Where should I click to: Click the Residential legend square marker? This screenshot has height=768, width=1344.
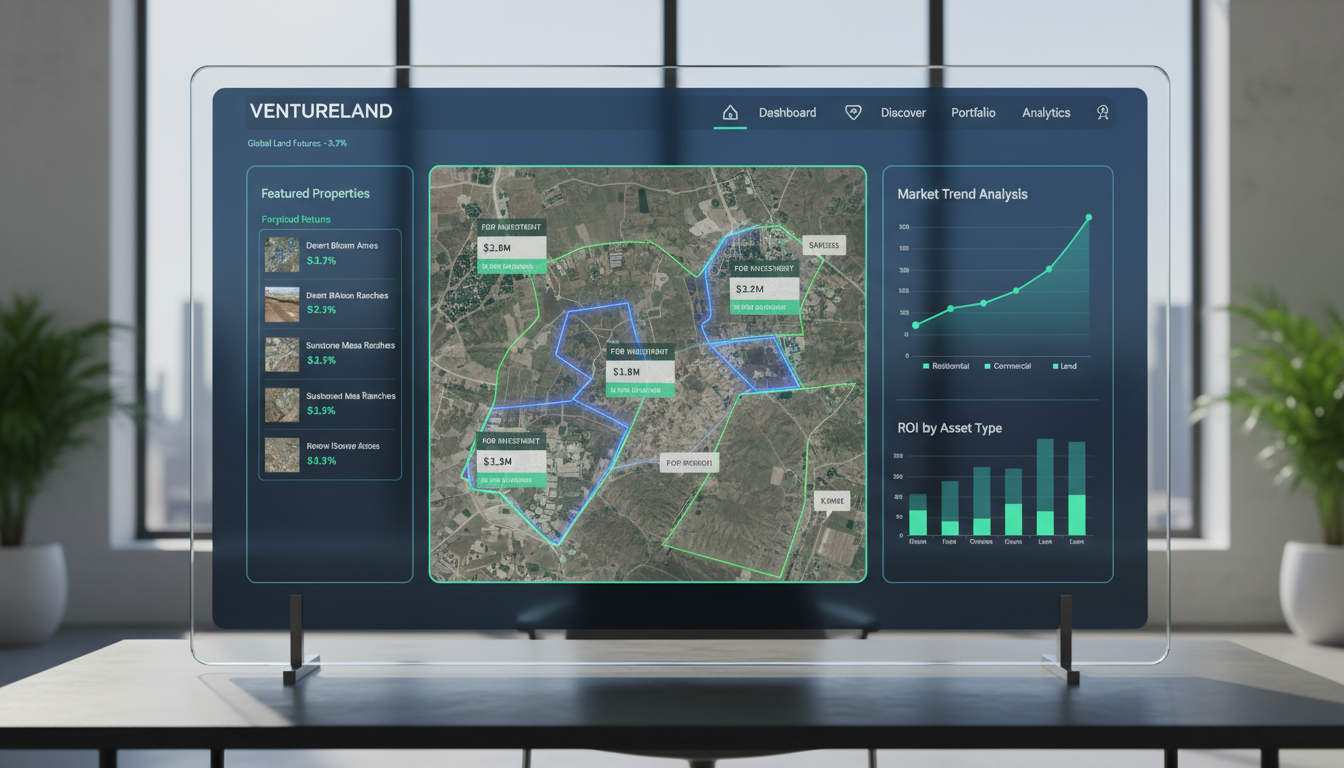coord(926,367)
